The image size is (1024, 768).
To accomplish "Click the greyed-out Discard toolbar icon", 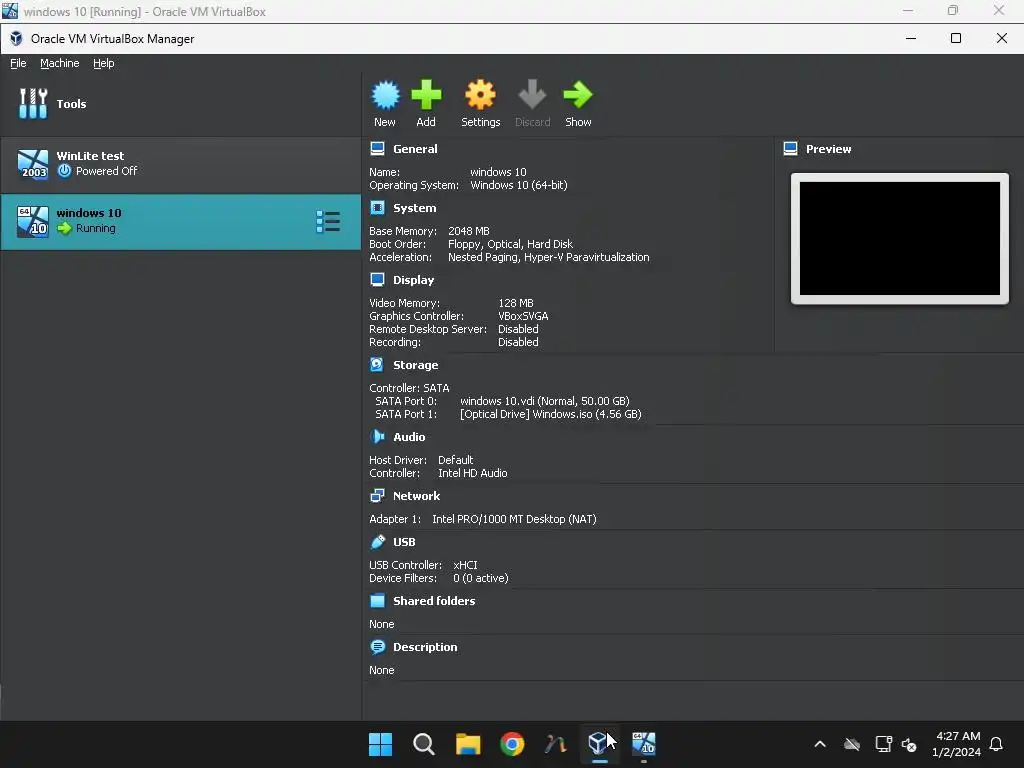I will point(532,96).
